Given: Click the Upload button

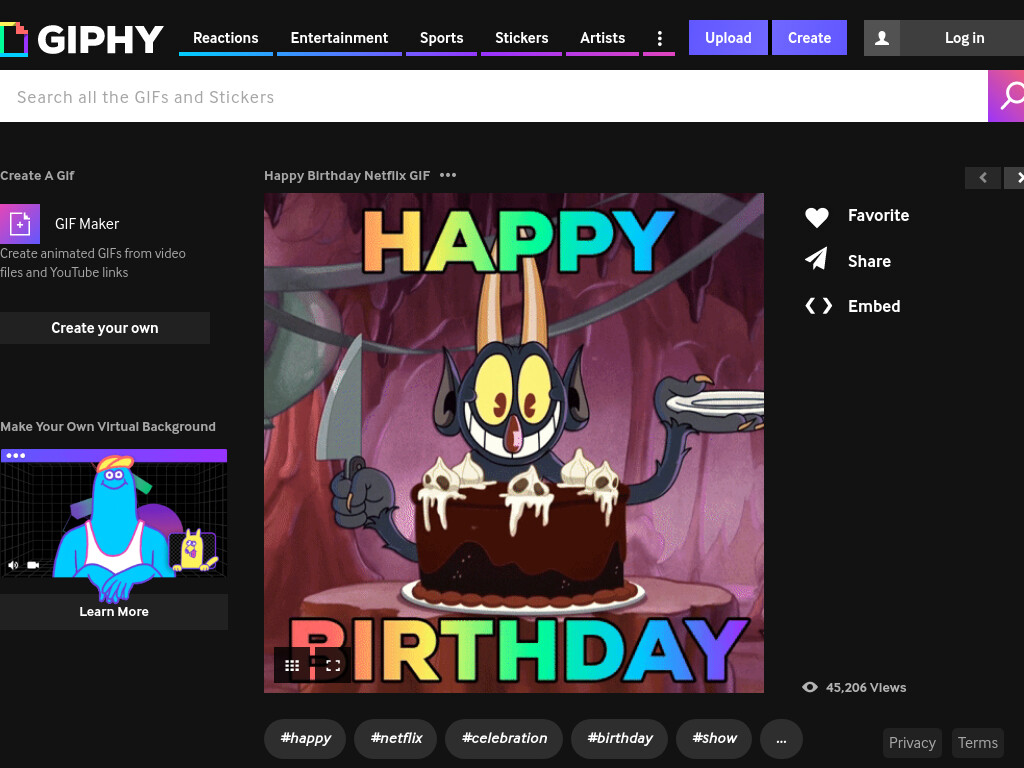Looking at the screenshot, I should pos(728,38).
